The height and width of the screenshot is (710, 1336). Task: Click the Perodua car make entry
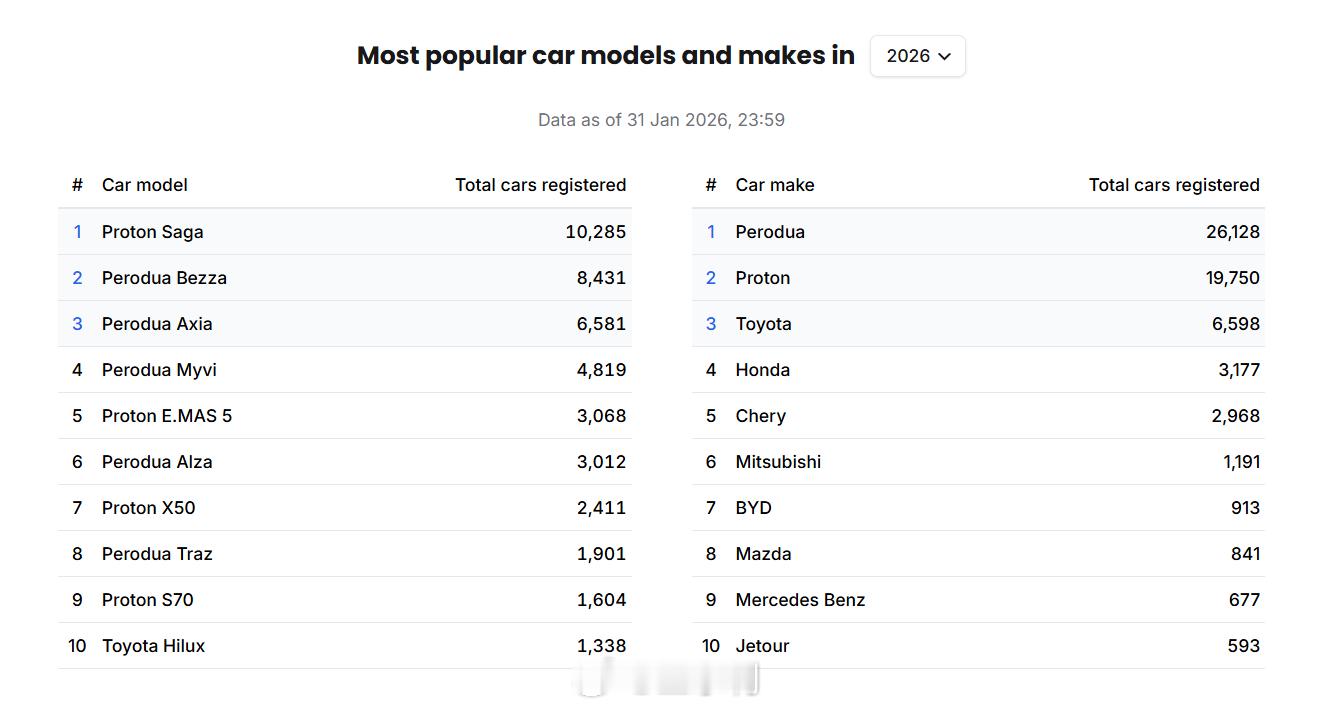[770, 232]
